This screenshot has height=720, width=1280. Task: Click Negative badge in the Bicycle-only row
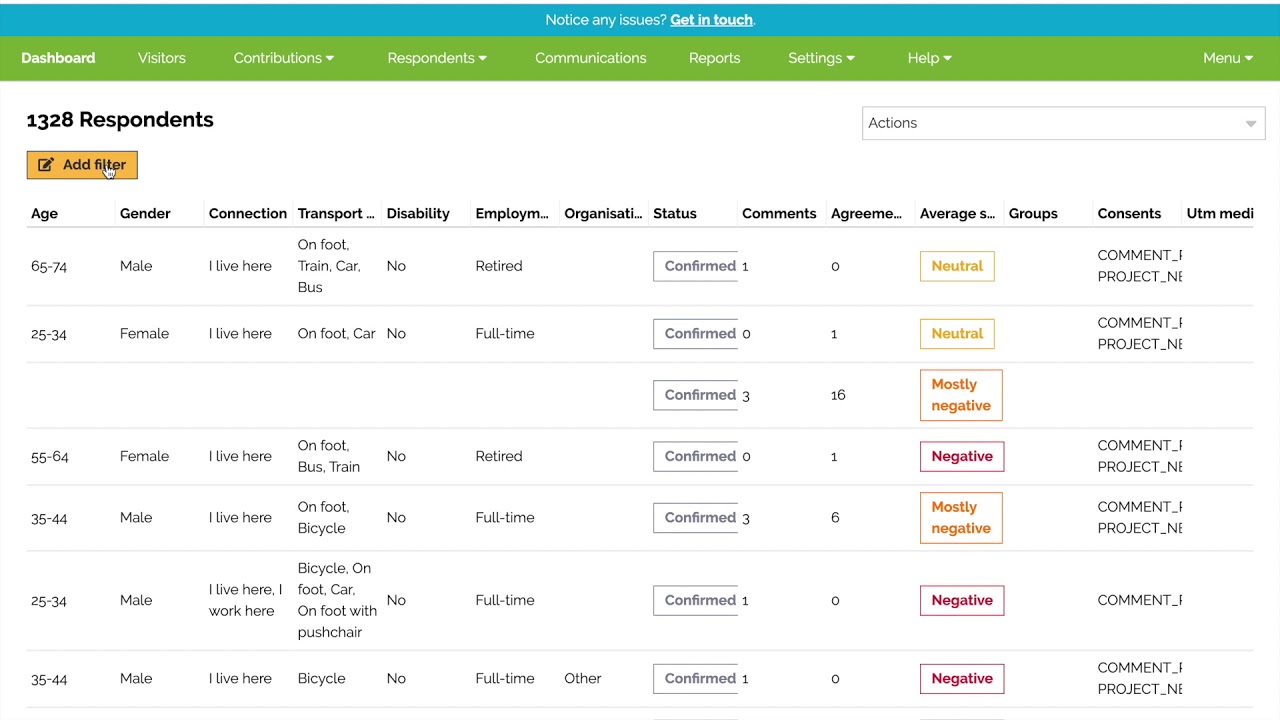pos(962,678)
